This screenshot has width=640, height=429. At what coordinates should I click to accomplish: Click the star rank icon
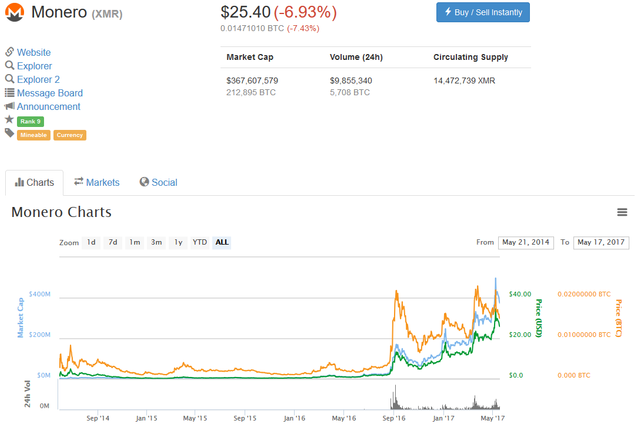click(9, 120)
